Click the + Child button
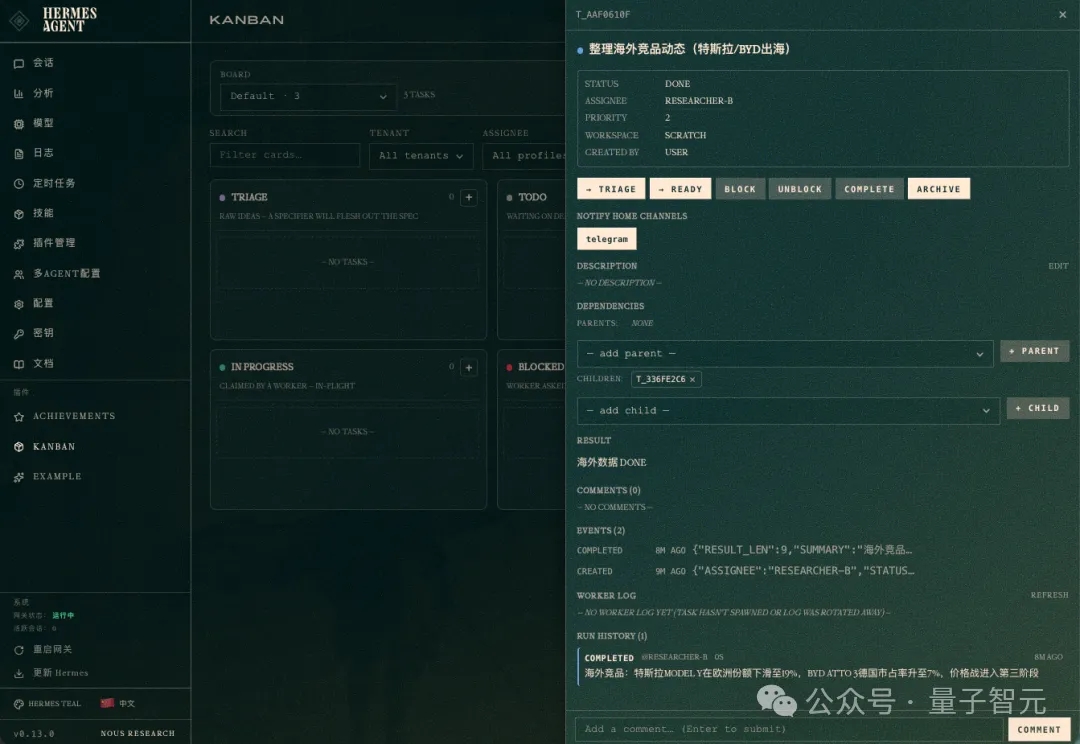The height and width of the screenshot is (744, 1080). tap(1038, 409)
